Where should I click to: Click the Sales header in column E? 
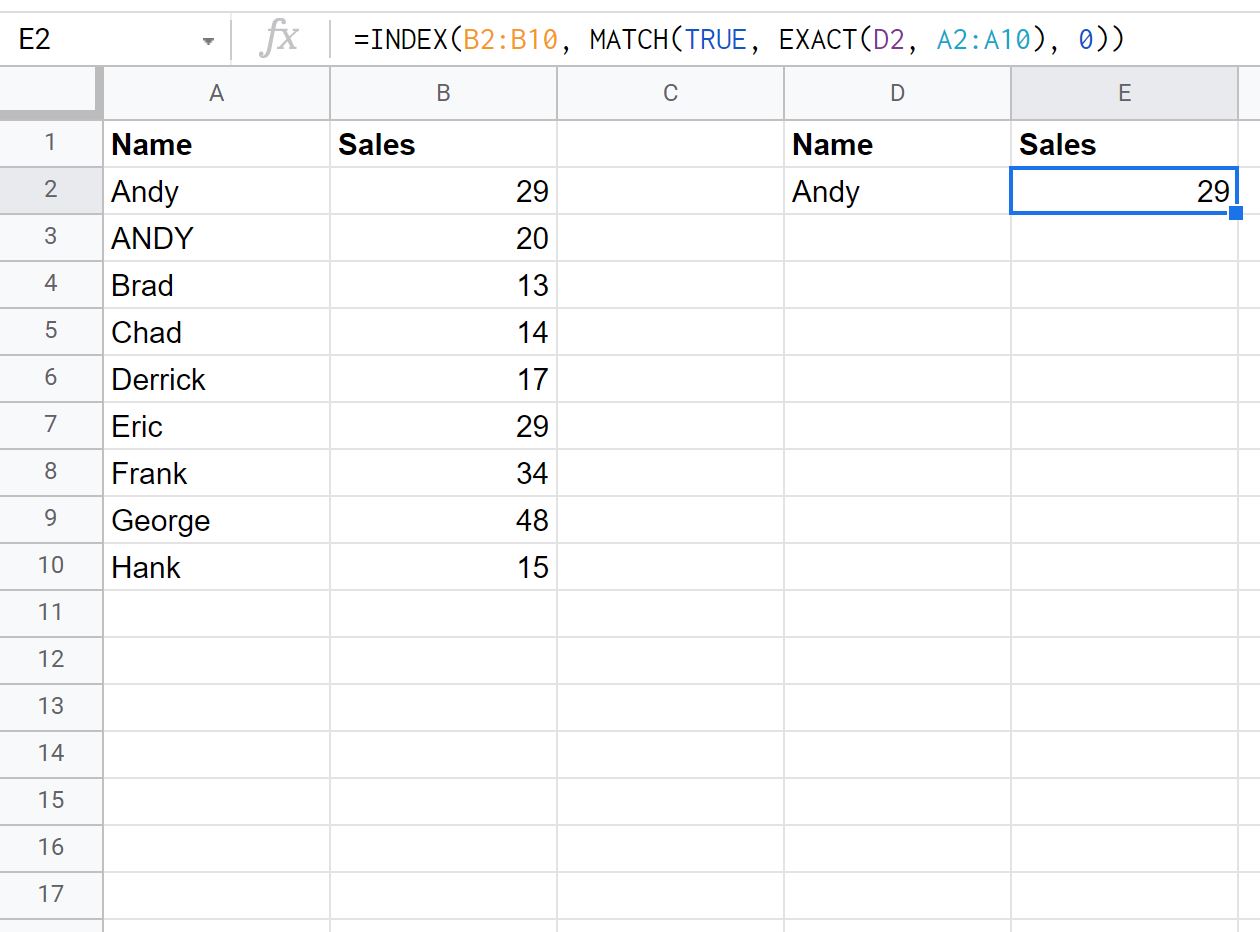point(1124,144)
